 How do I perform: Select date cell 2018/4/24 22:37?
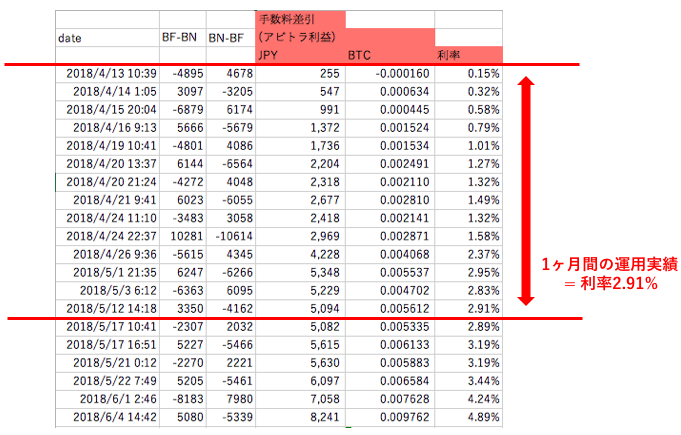tap(107, 236)
